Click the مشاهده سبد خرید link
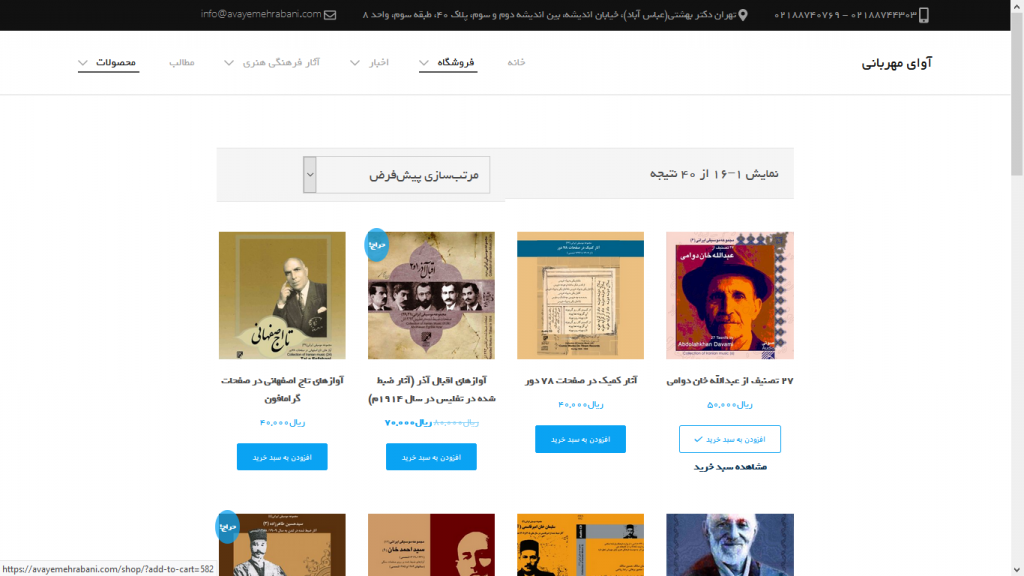This screenshot has height=576, width=1024. coord(729,467)
